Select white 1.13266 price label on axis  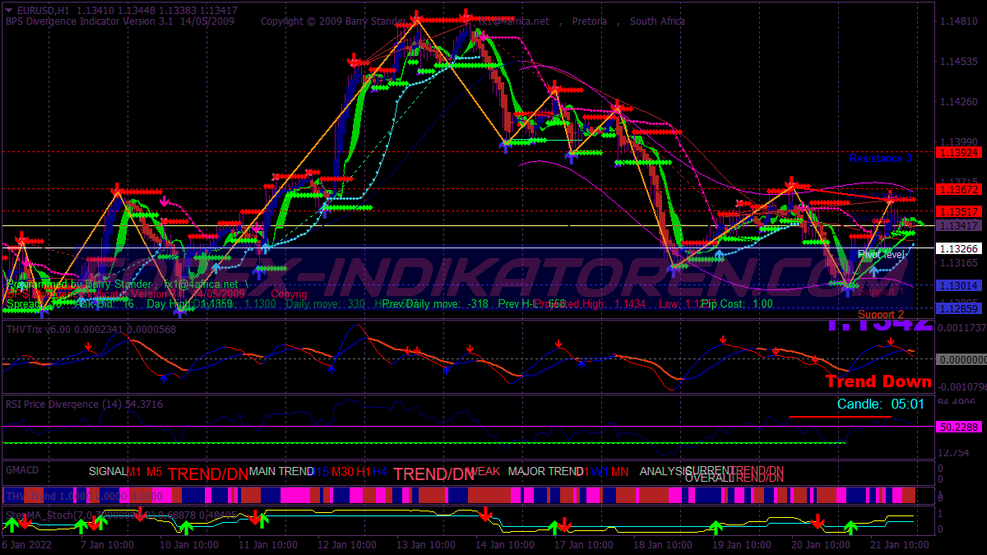tap(960, 248)
